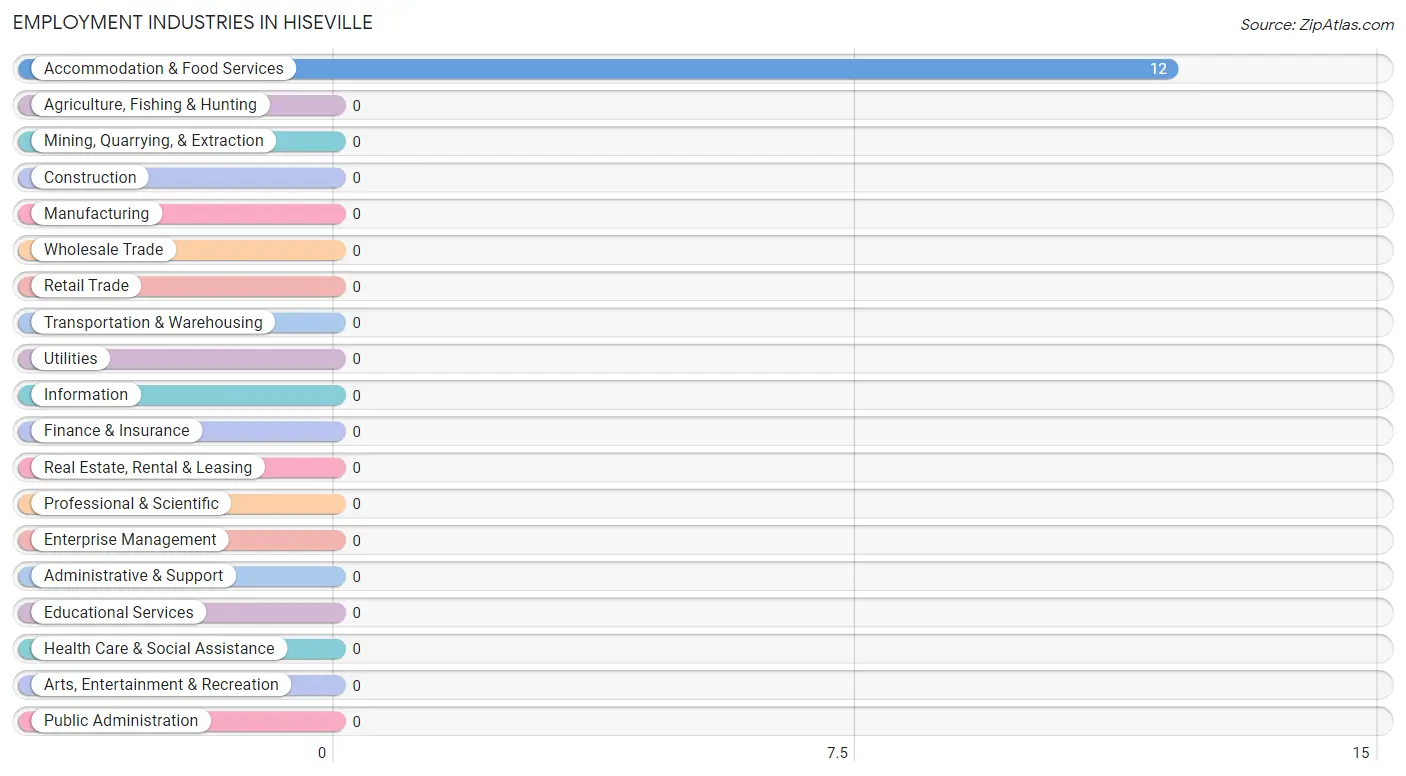Click the Source: ZipAtlas.com credit
Screen dimensions: 1406x776
click(x=1317, y=25)
